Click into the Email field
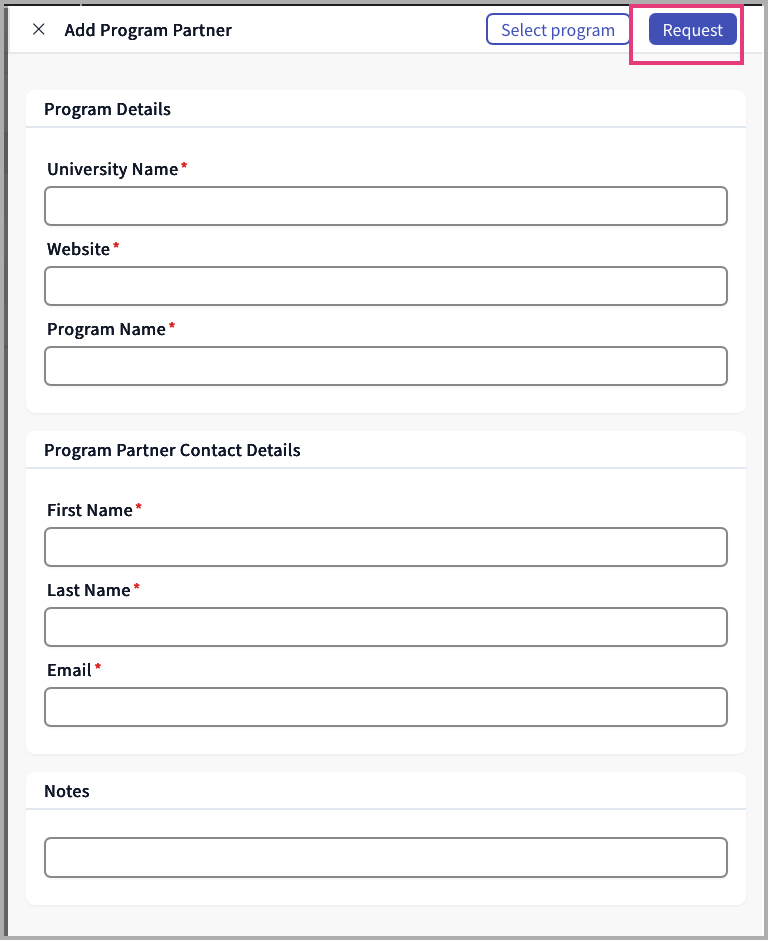The height and width of the screenshot is (940, 768). point(385,707)
